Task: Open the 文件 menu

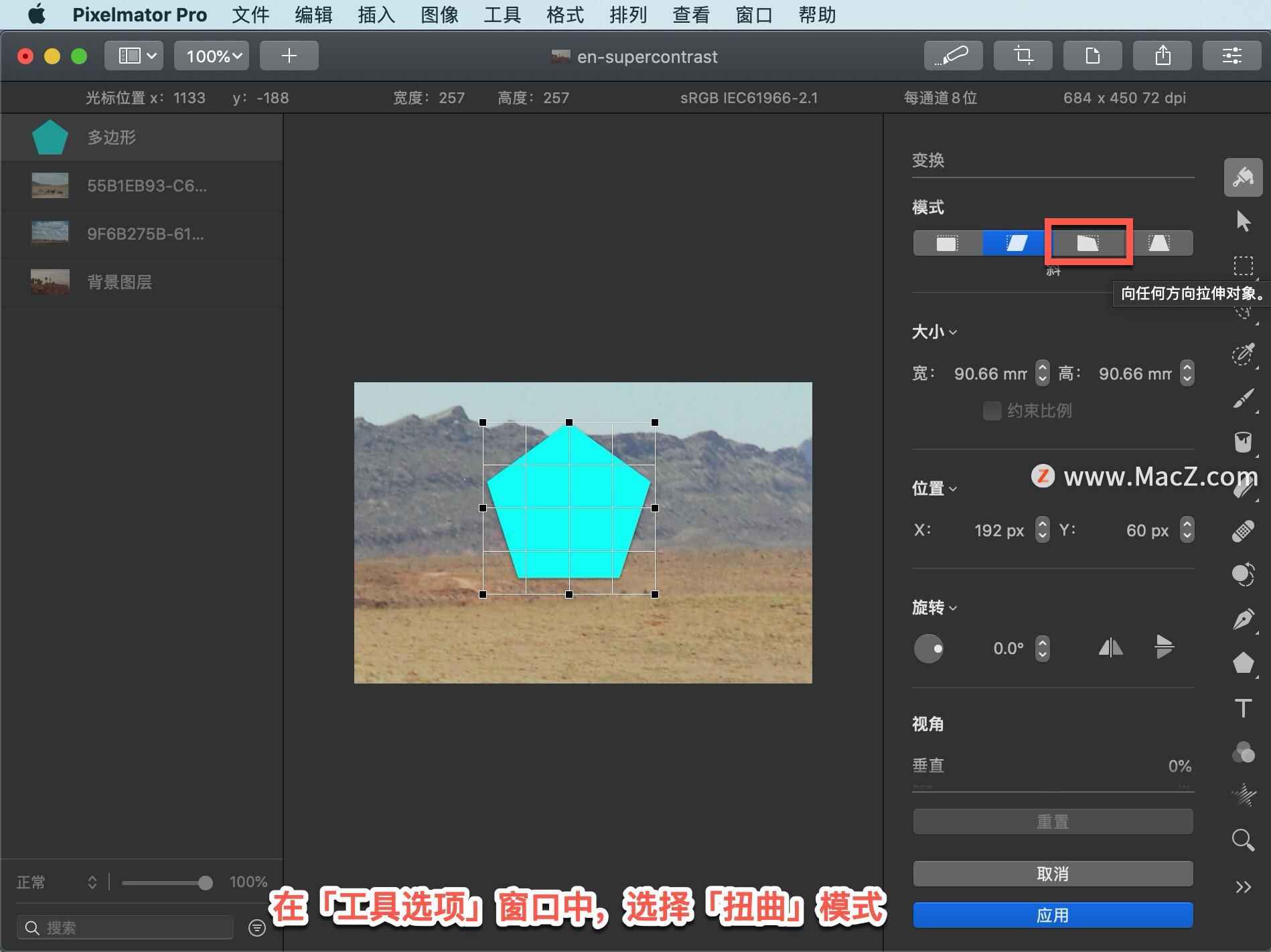Action: pos(250,15)
